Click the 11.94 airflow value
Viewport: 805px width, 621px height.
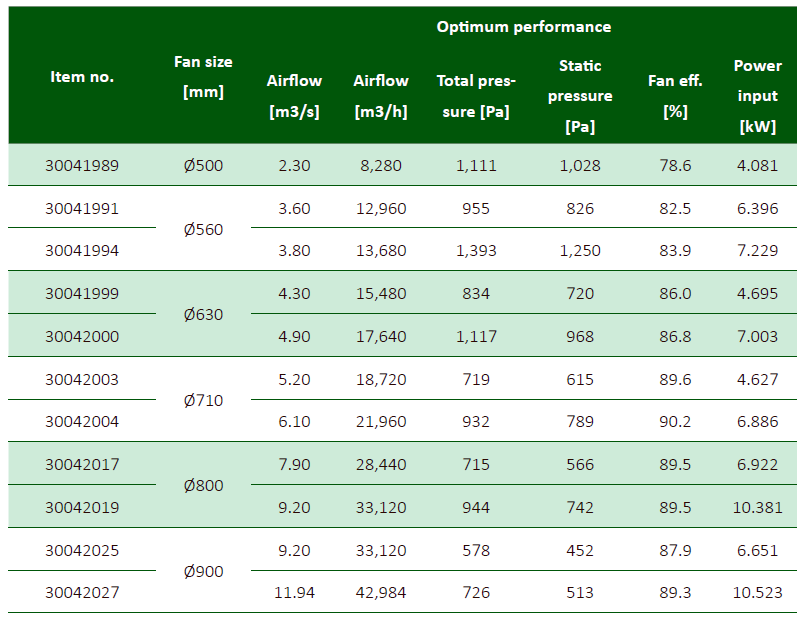pos(294,593)
